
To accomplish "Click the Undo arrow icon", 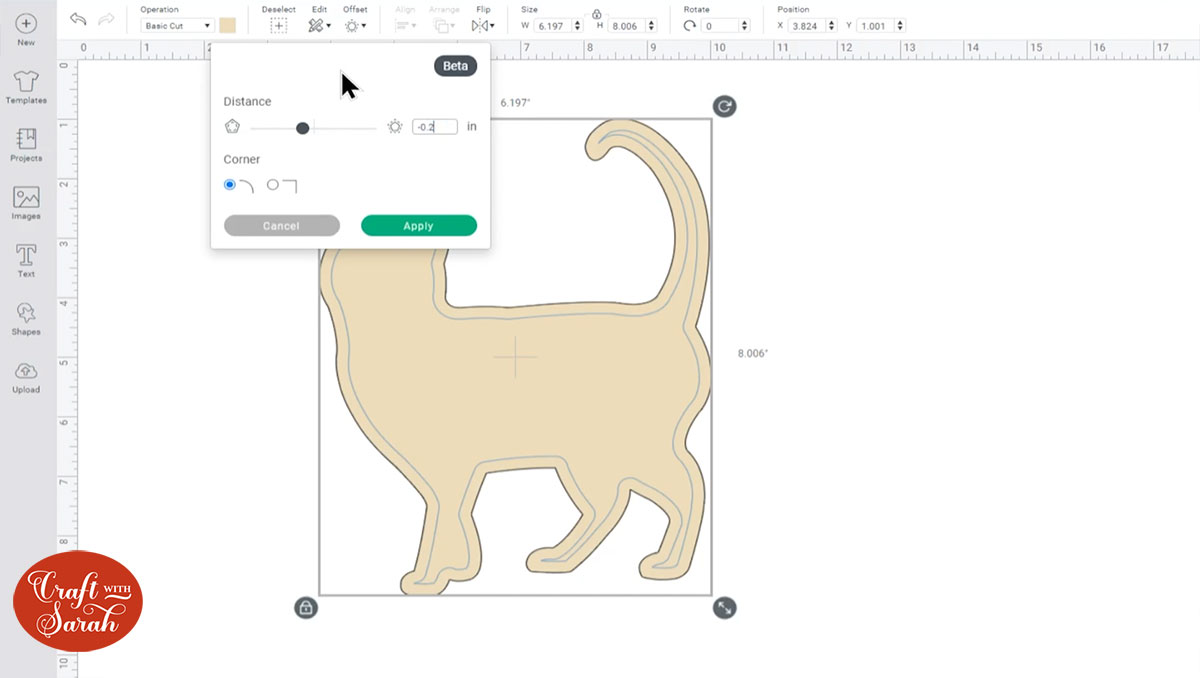I will pyautogui.click(x=78, y=17).
